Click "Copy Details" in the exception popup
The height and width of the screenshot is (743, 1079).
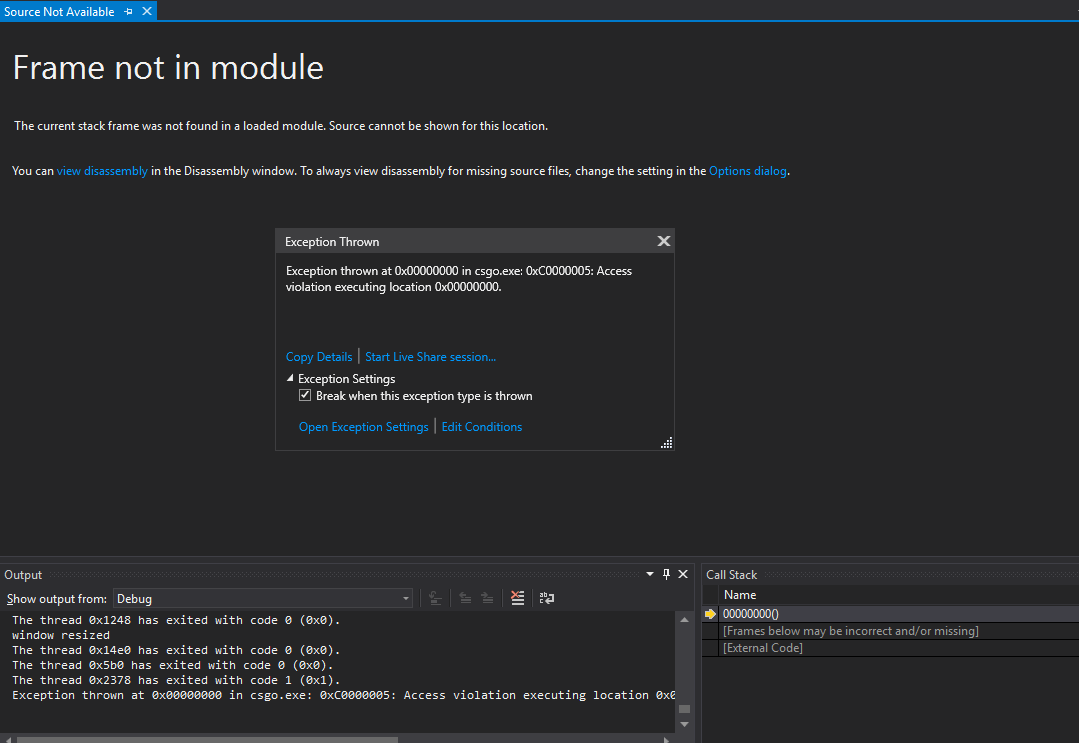pos(319,356)
